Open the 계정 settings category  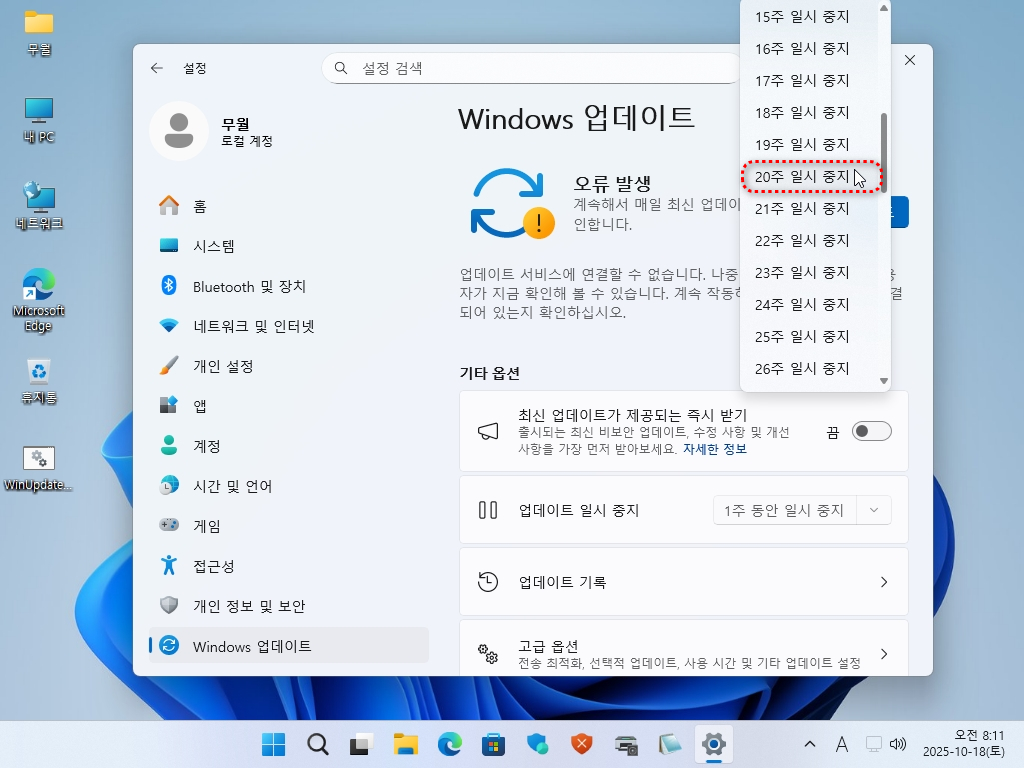tap(289, 446)
